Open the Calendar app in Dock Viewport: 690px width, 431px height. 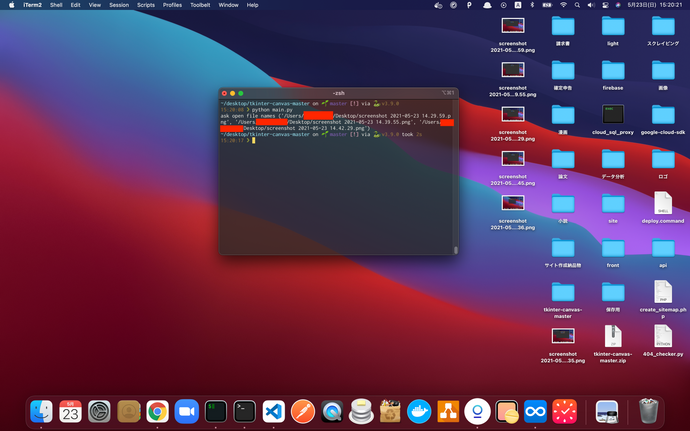(x=70, y=412)
